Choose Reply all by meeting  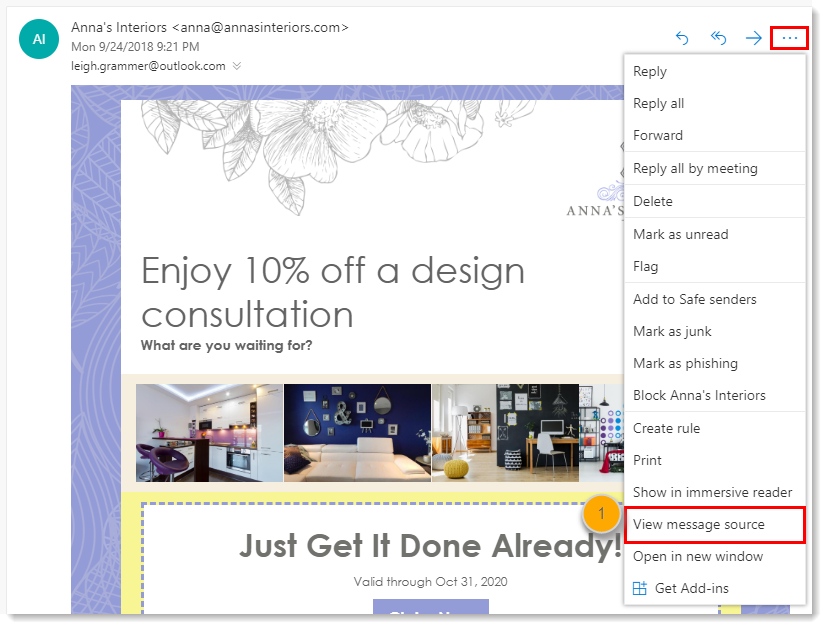pyautogui.click(x=715, y=168)
